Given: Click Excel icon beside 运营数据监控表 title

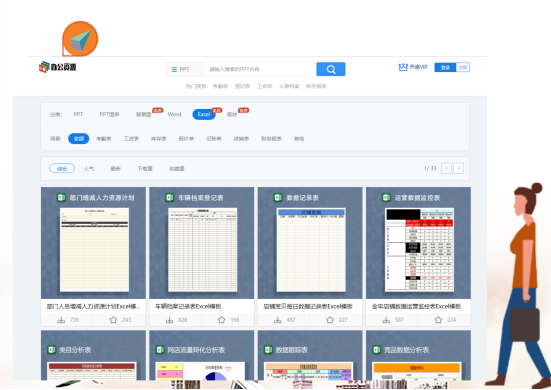Looking at the screenshot, I should click(x=386, y=197).
